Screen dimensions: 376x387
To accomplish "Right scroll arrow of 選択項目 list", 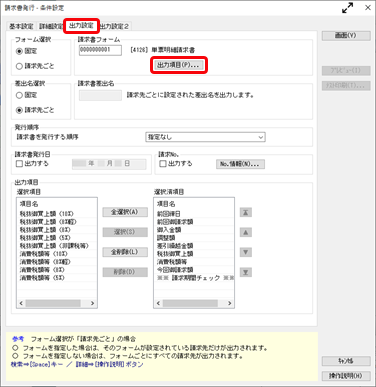I will 92,303.
